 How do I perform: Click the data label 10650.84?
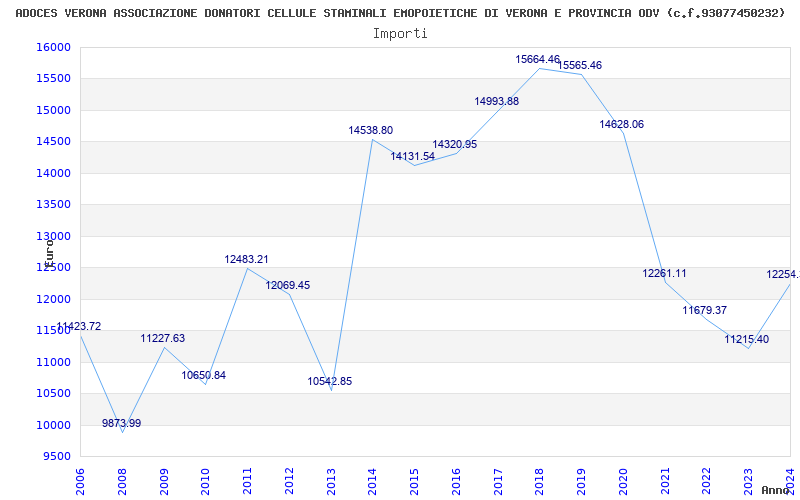204,376
